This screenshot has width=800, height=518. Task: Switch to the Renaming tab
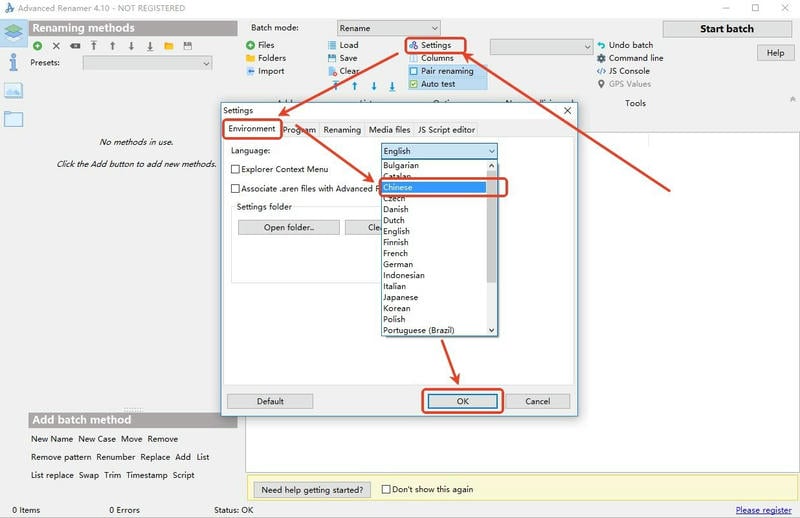pyautogui.click(x=342, y=130)
